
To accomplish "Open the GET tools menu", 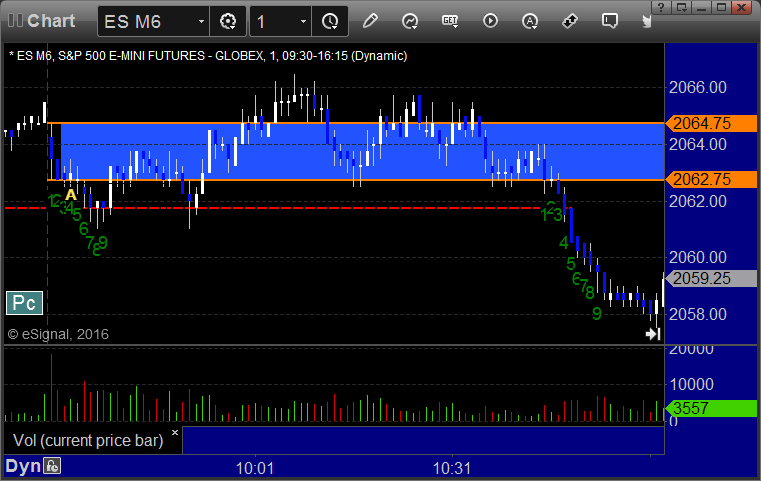I will point(450,21).
